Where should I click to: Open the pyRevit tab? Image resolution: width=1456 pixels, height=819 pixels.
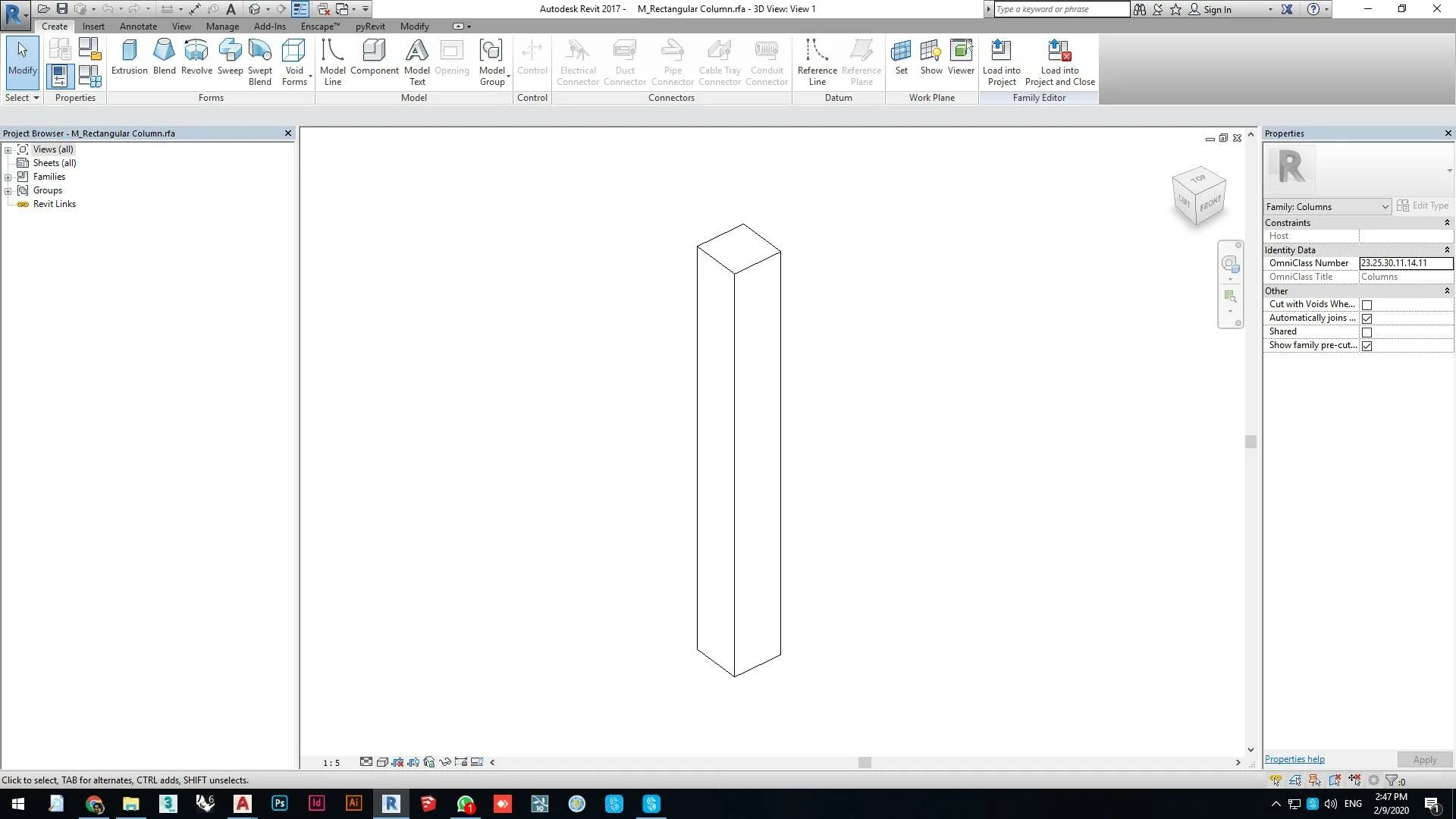(x=370, y=27)
